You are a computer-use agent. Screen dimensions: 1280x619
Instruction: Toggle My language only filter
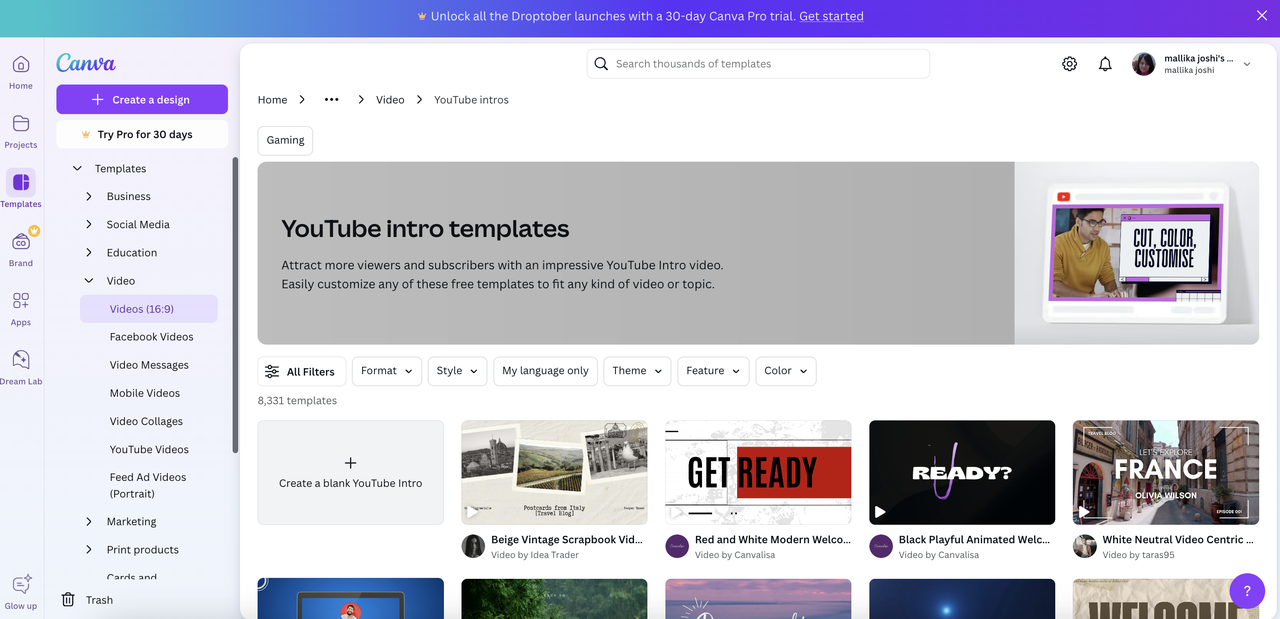point(545,371)
